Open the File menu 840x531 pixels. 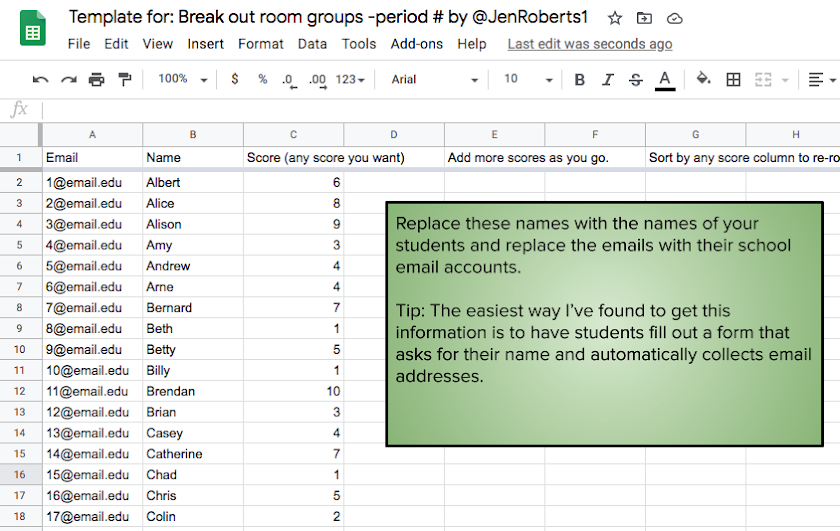(x=79, y=44)
